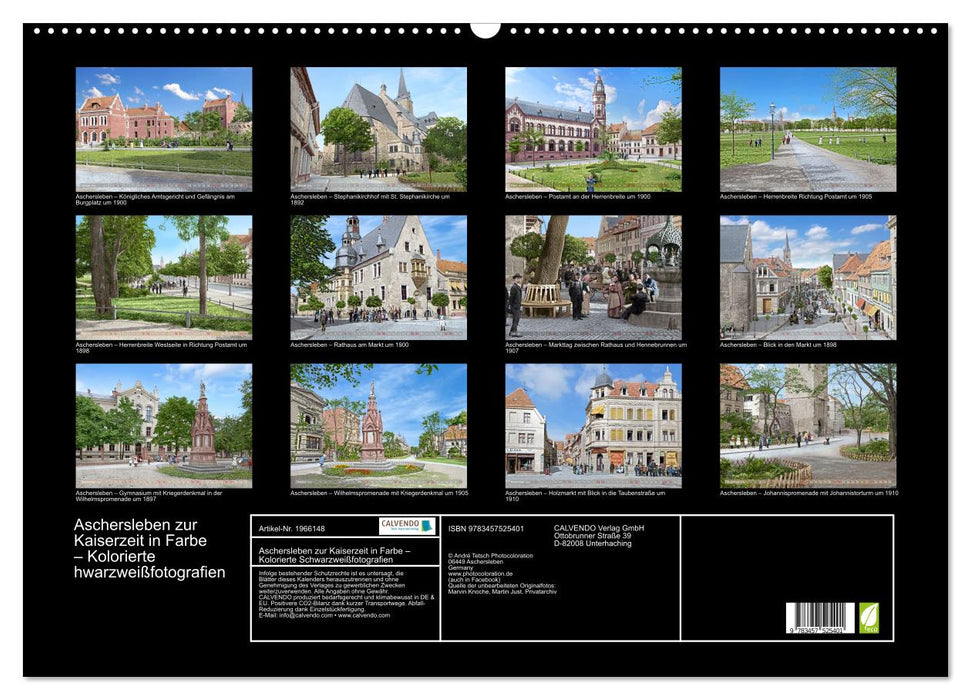Select the Postamt an der Herrenbreite photo
The width and height of the screenshot is (971, 700).
593,129
